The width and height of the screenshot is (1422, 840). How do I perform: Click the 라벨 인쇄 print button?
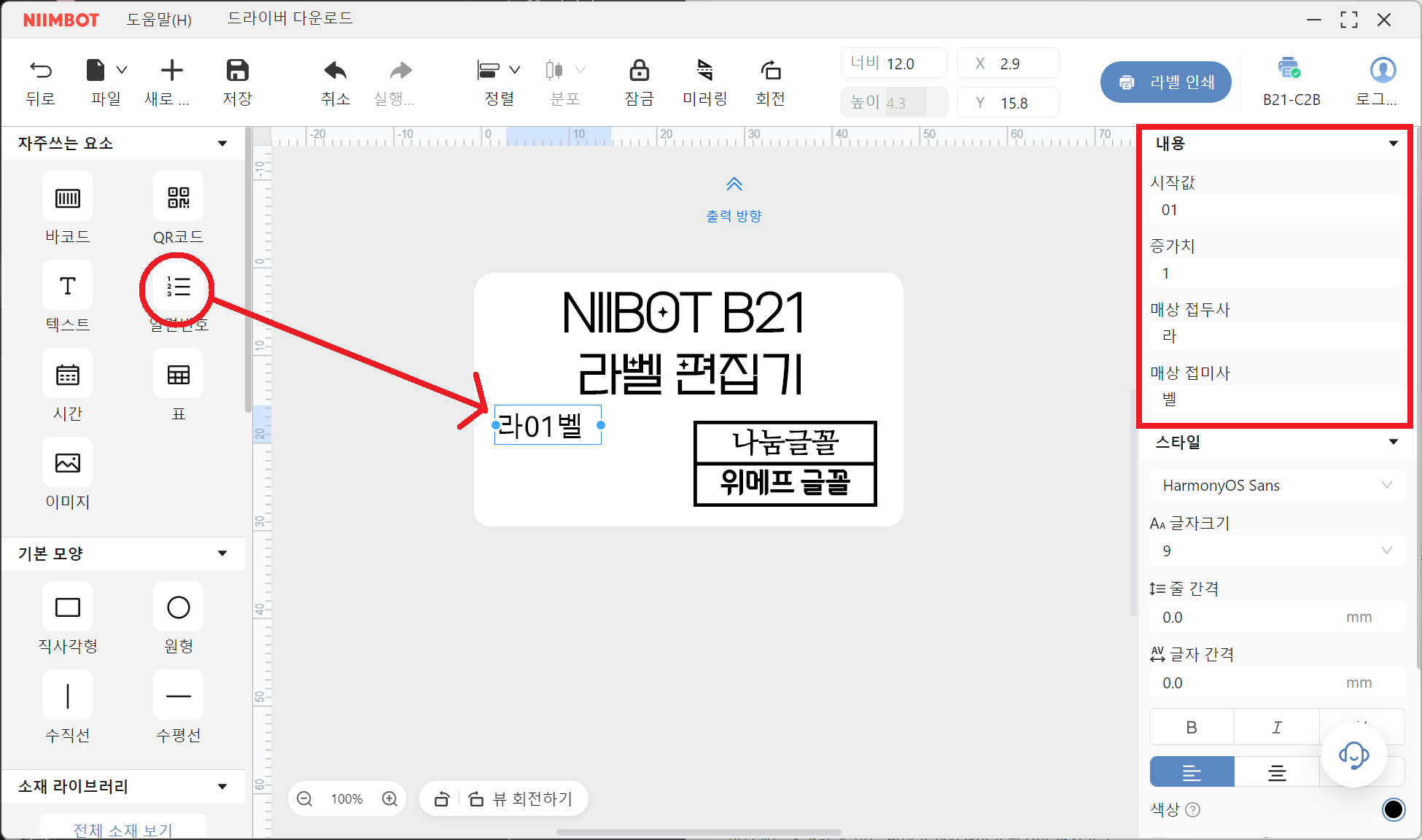click(x=1165, y=82)
